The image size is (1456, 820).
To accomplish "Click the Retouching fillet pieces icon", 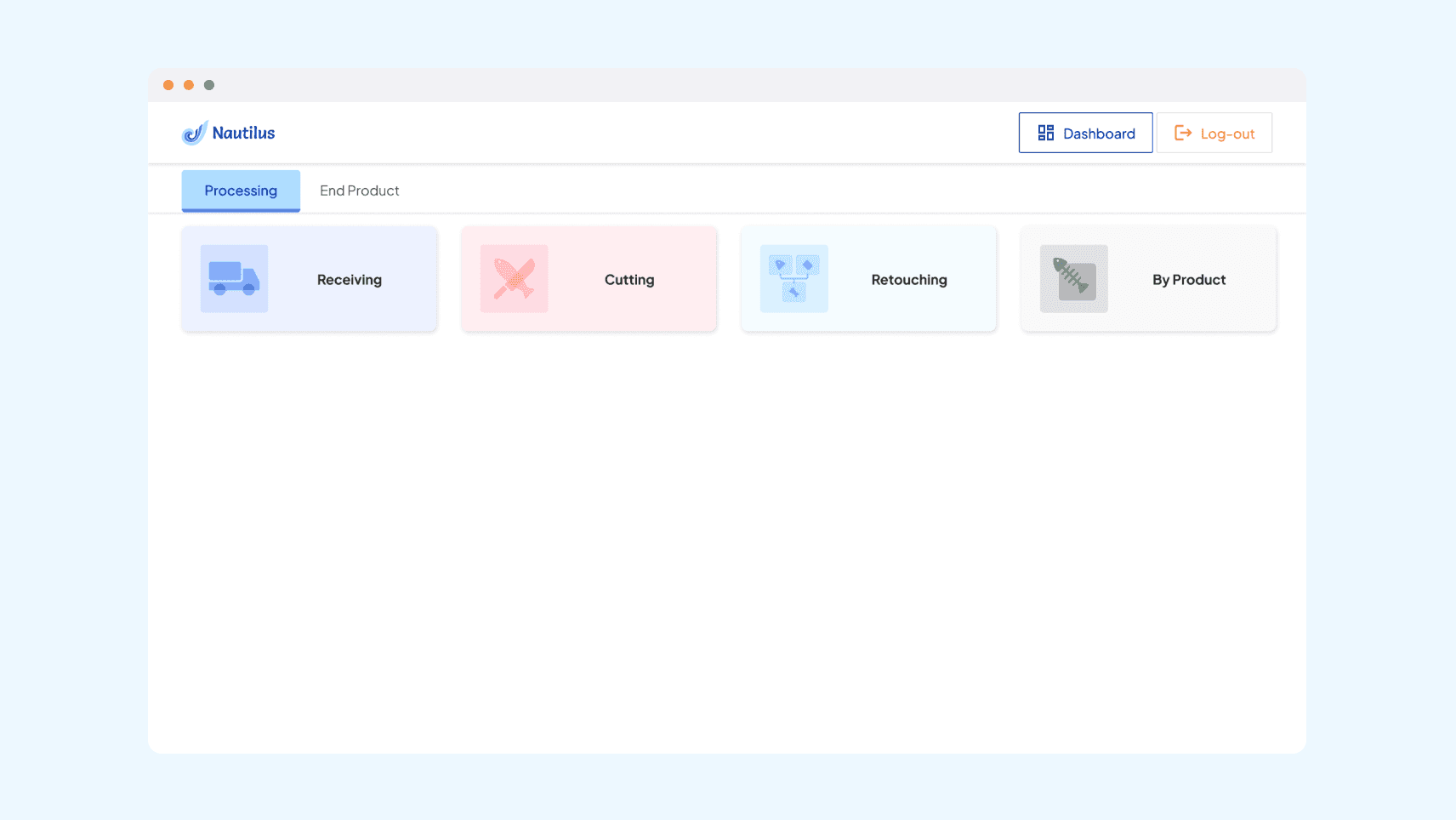I will coord(793,279).
